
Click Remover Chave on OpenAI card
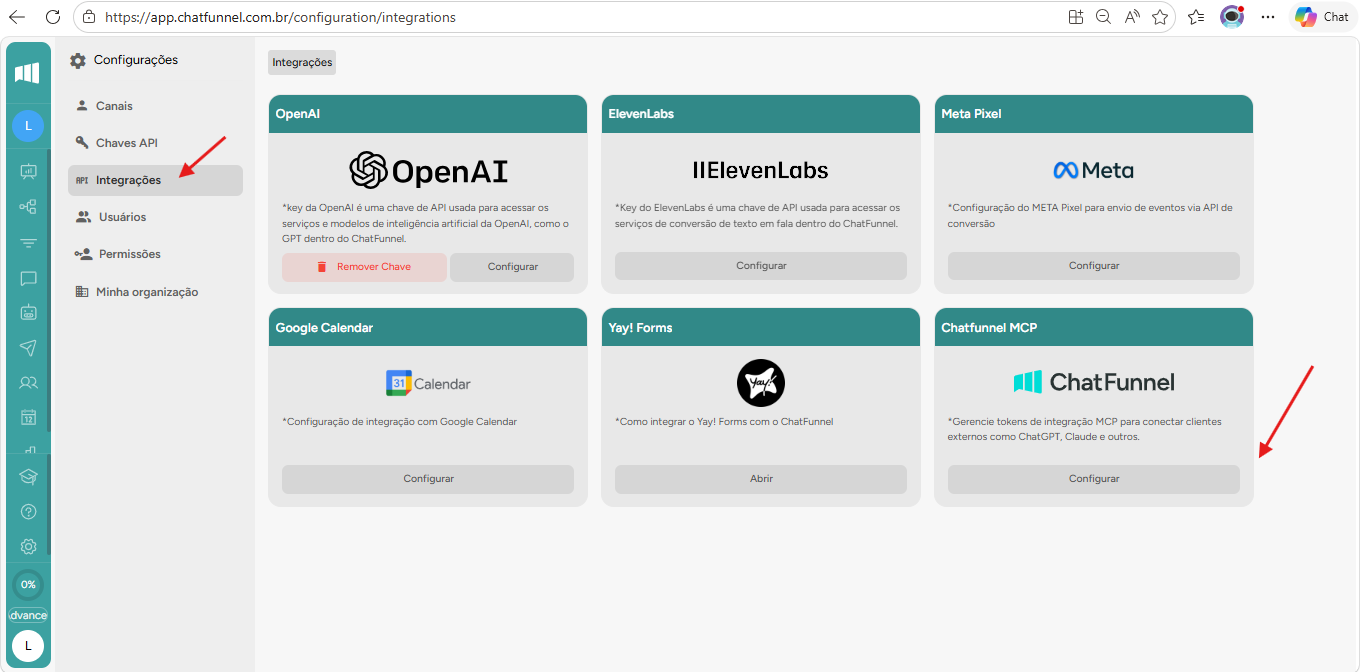pyautogui.click(x=364, y=267)
